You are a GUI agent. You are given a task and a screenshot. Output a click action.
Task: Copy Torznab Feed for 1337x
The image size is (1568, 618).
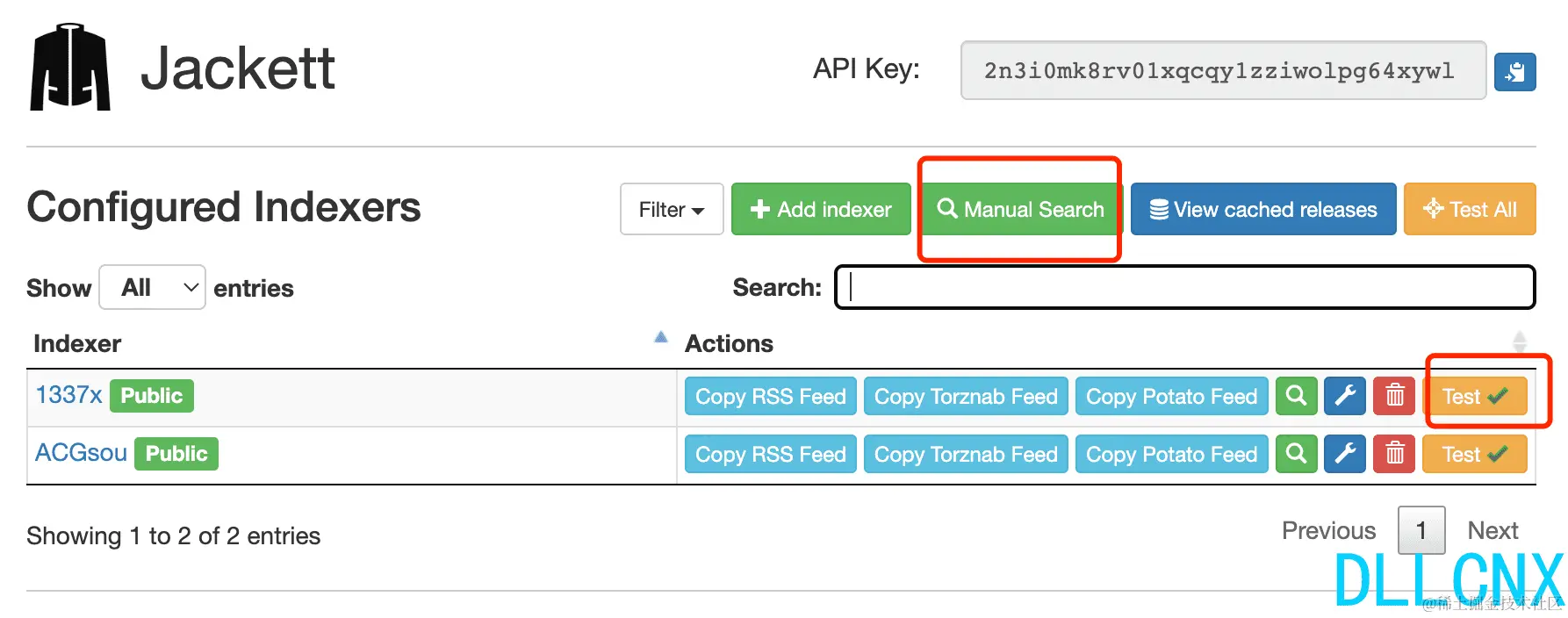point(966,396)
